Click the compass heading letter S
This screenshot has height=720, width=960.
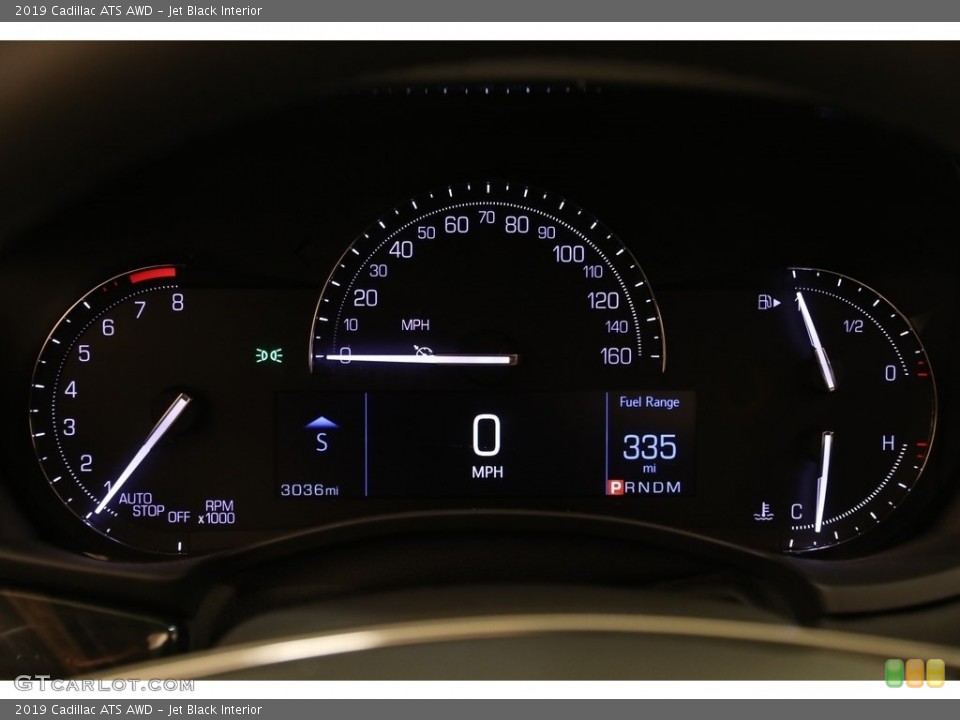[x=321, y=442]
